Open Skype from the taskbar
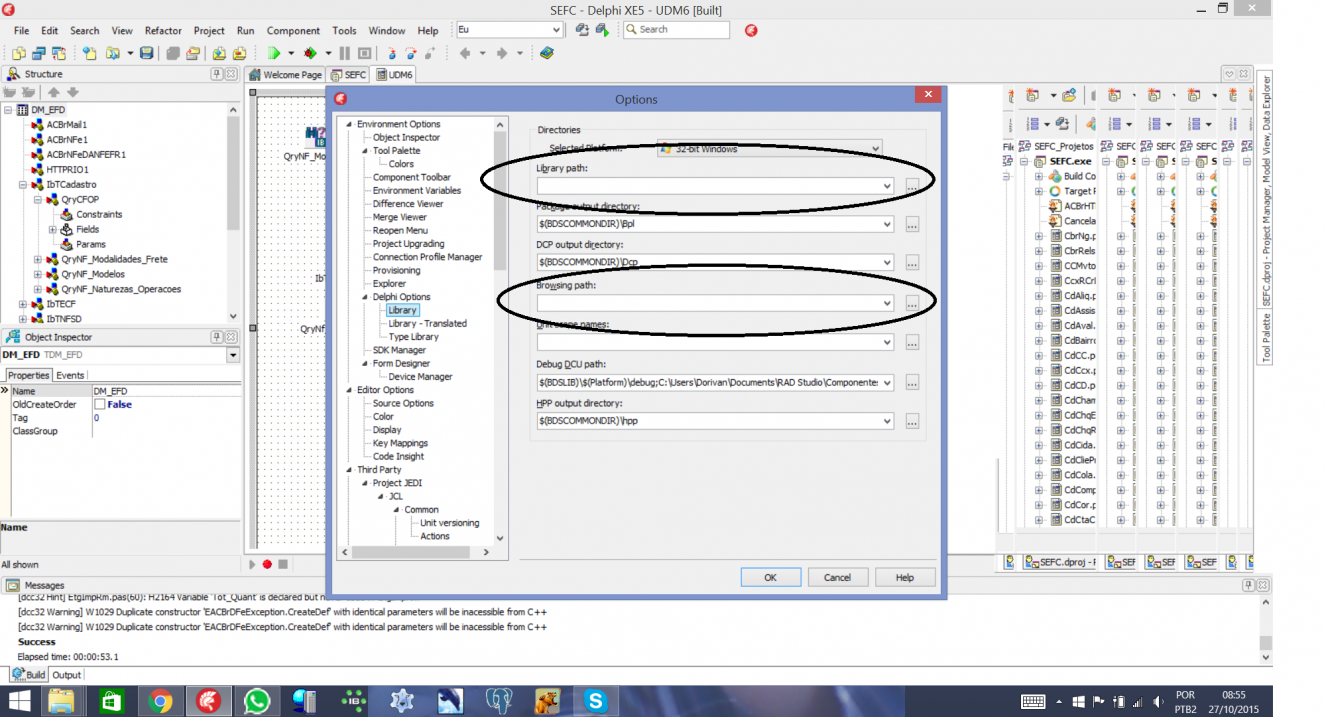 (x=596, y=701)
